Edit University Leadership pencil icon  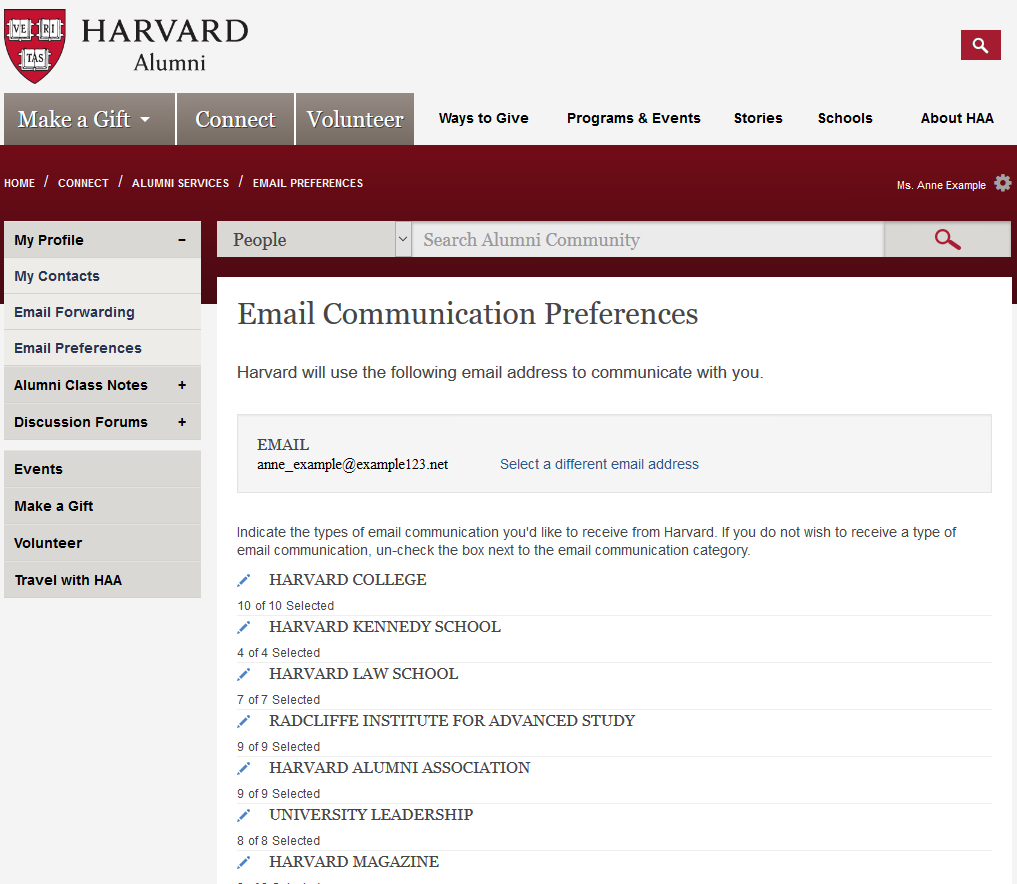[244, 815]
